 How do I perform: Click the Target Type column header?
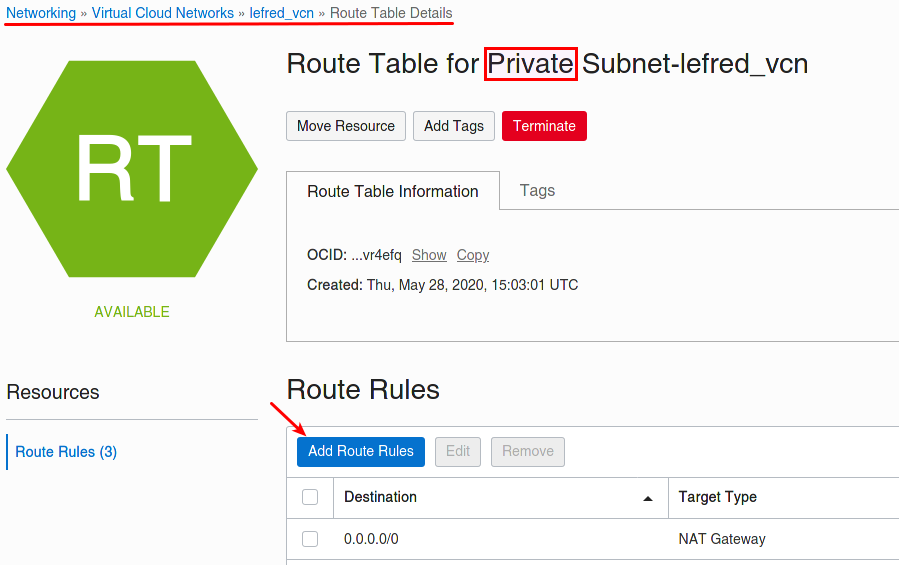click(717, 497)
